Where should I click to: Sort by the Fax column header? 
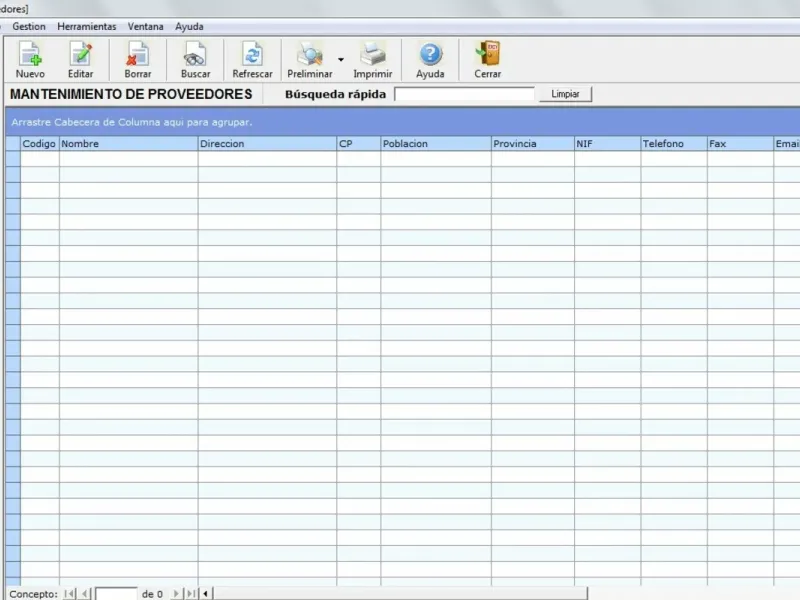tap(740, 143)
